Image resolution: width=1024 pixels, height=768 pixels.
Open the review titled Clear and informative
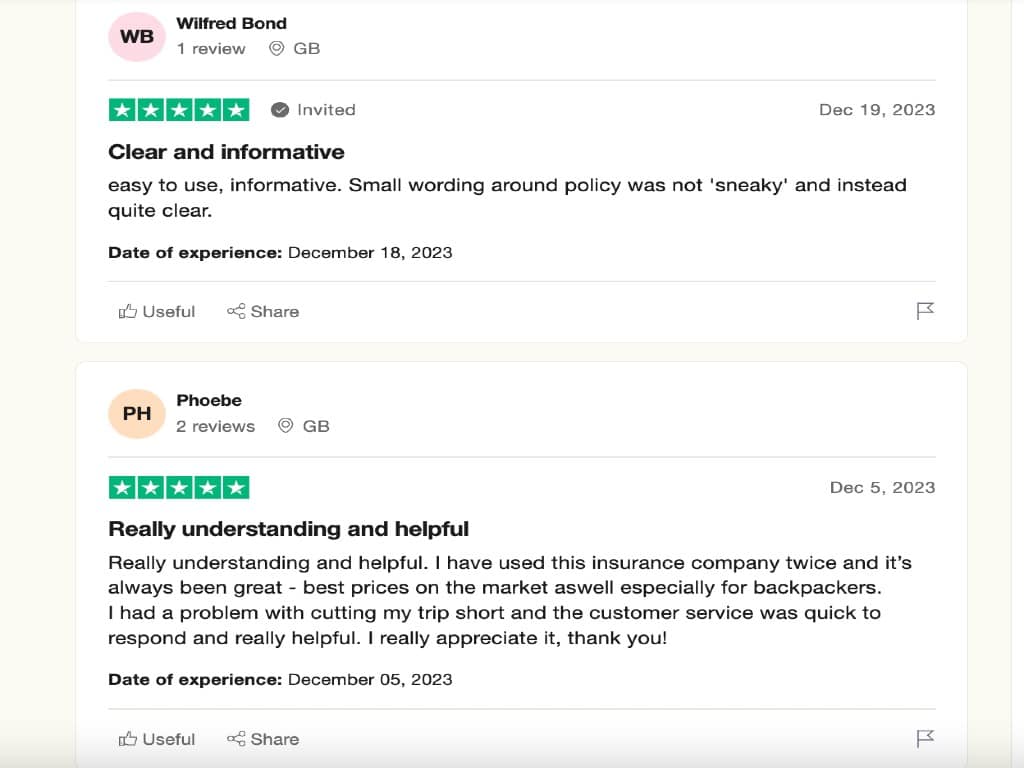click(226, 152)
